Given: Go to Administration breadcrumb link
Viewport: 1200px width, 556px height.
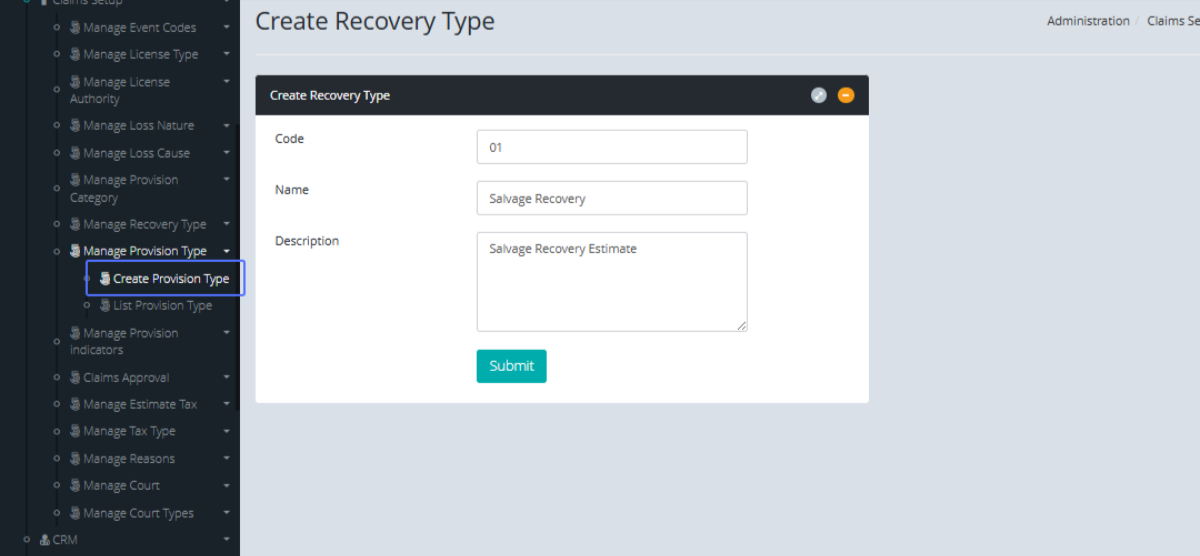Looking at the screenshot, I should [x=1088, y=21].
